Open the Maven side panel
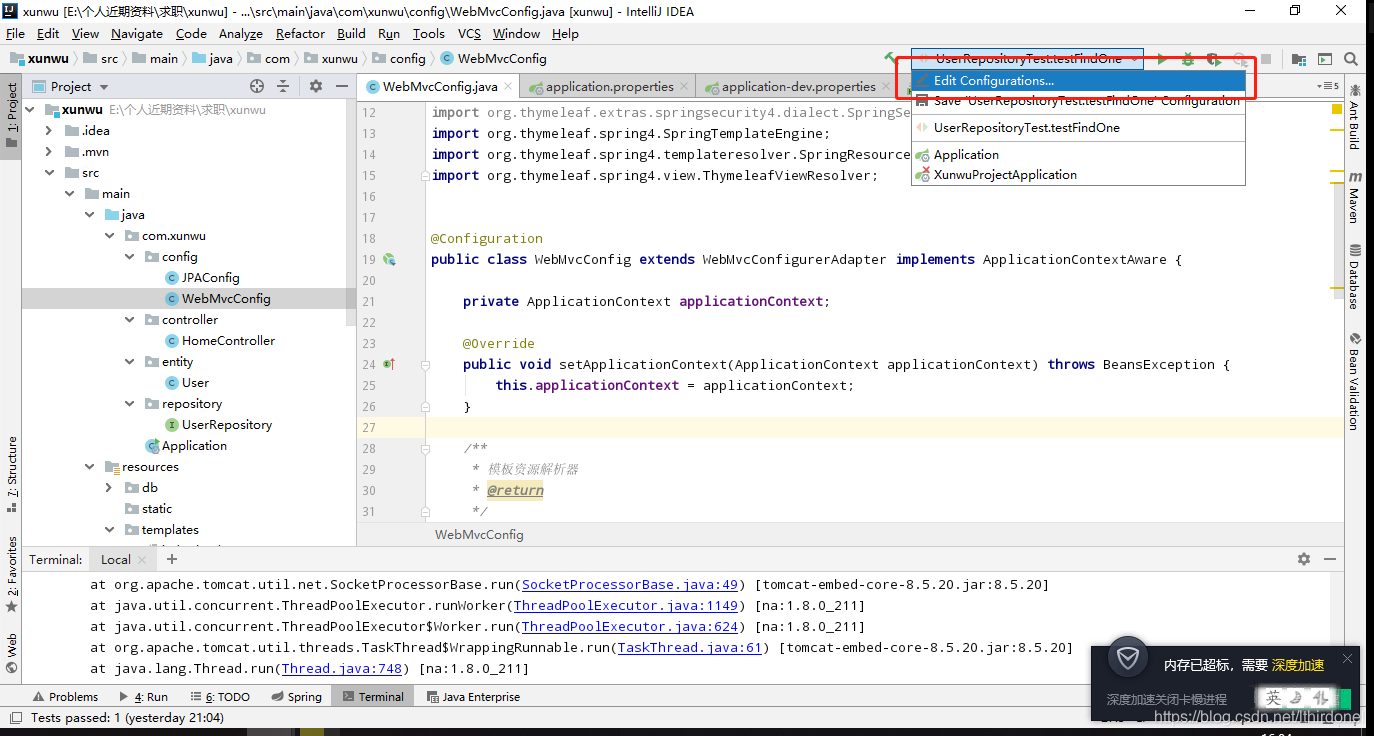 [x=1355, y=197]
